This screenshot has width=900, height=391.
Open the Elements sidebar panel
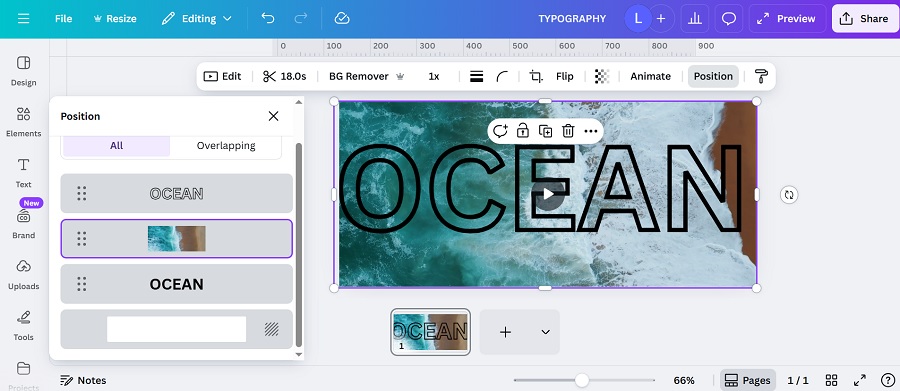coord(24,121)
